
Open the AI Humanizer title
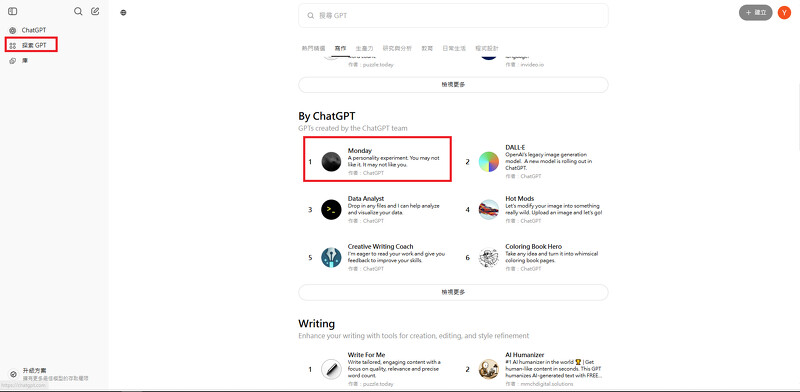point(524,355)
